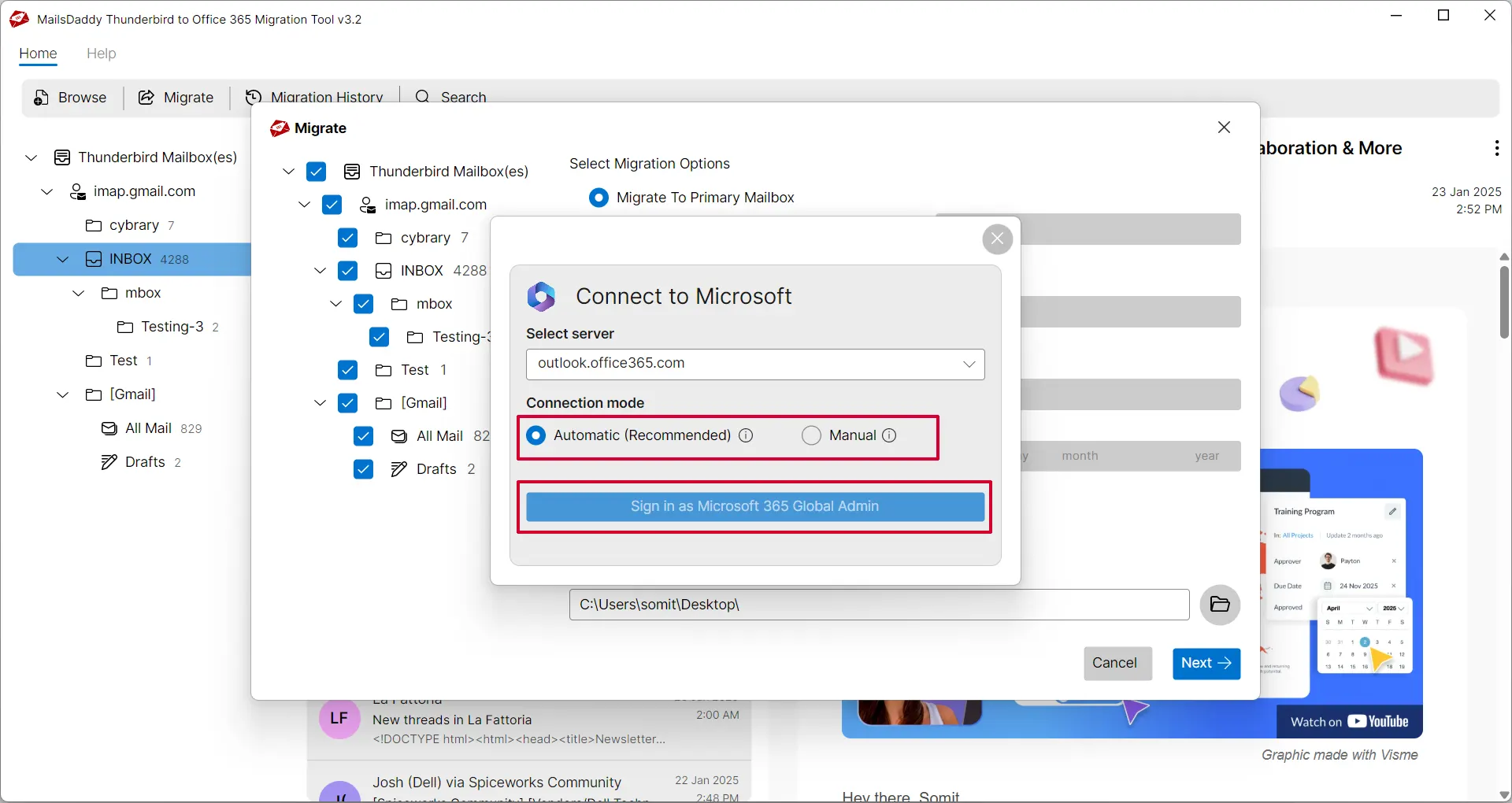Click the Drafts pencil icon in sidebar
The height and width of the screenshot is (803, 1512).
[109, 462]
